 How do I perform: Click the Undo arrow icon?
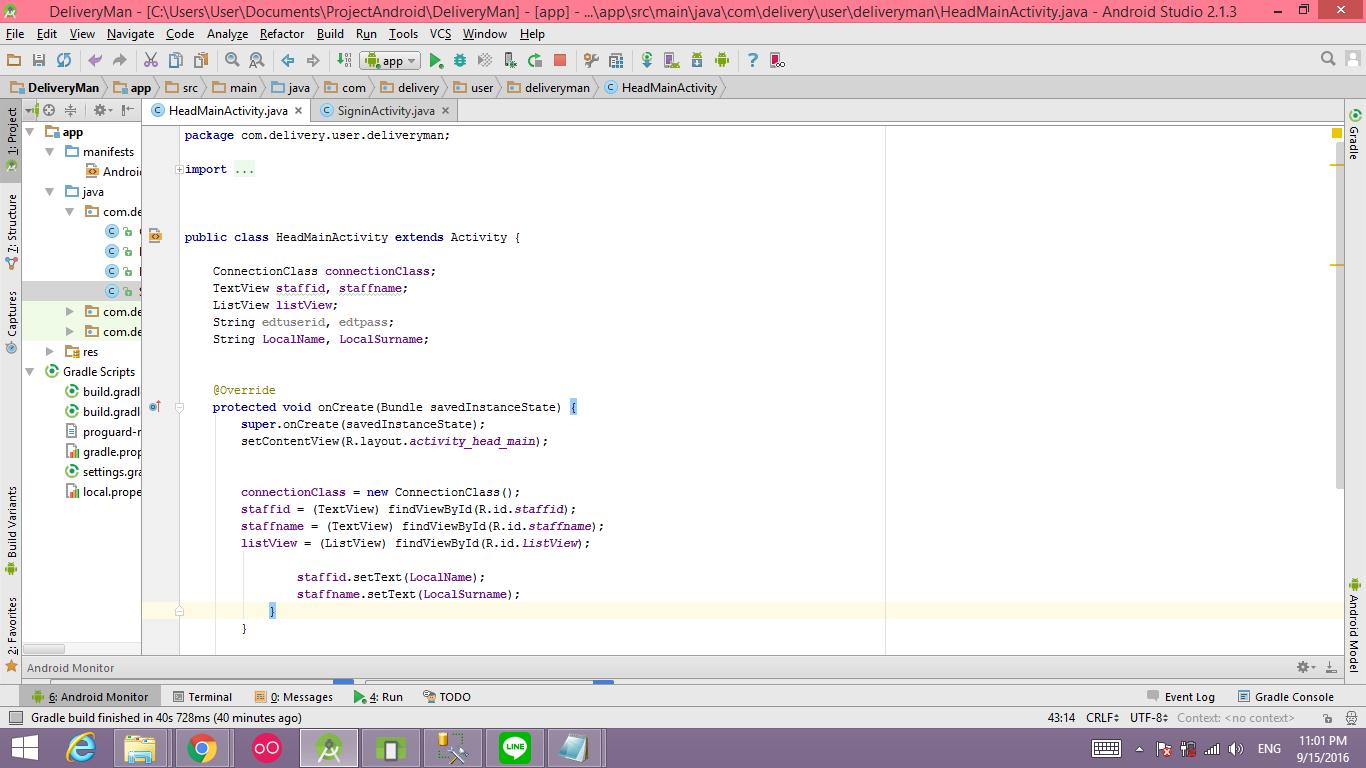95,61
